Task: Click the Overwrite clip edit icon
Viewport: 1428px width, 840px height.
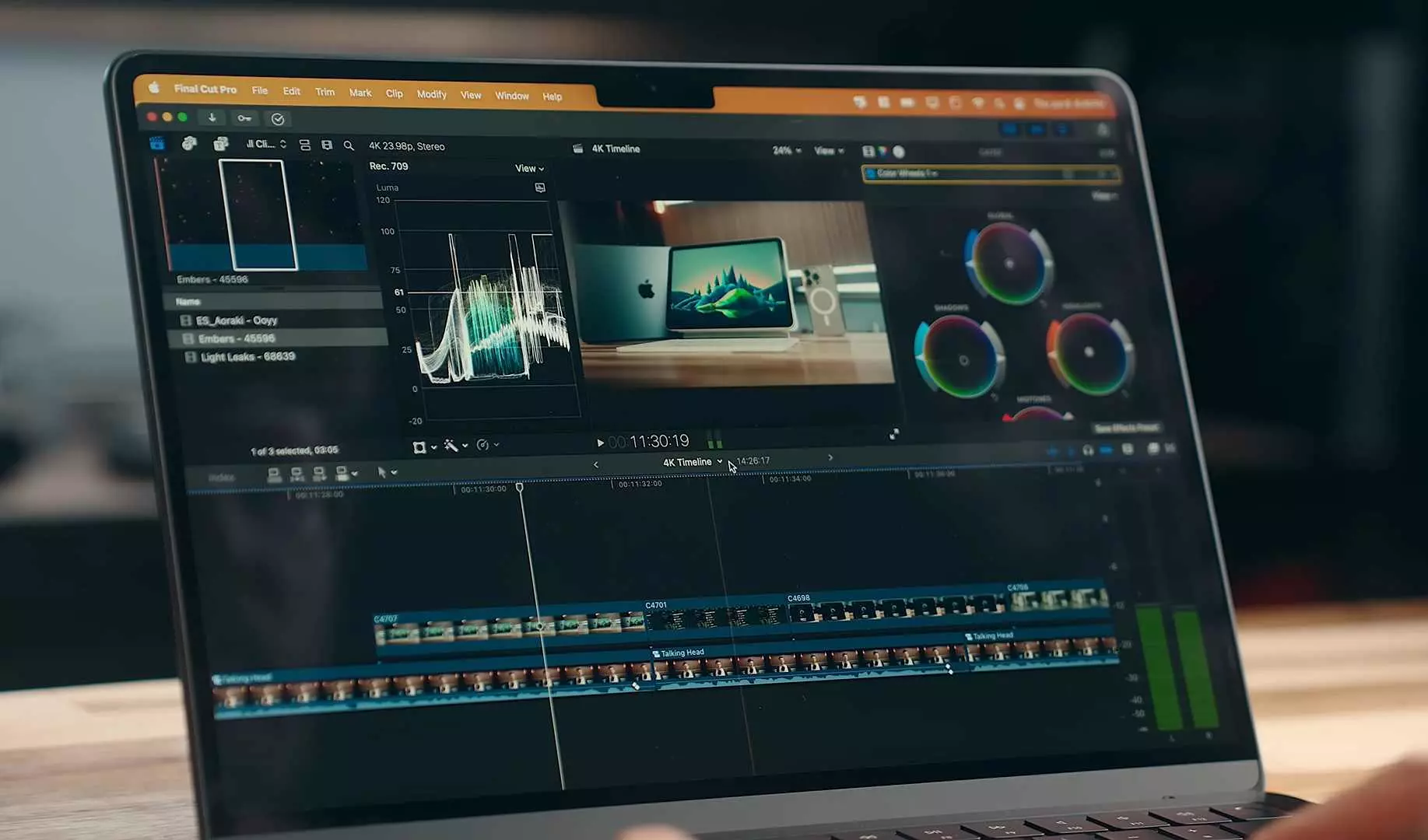Action: pos(342,472)
